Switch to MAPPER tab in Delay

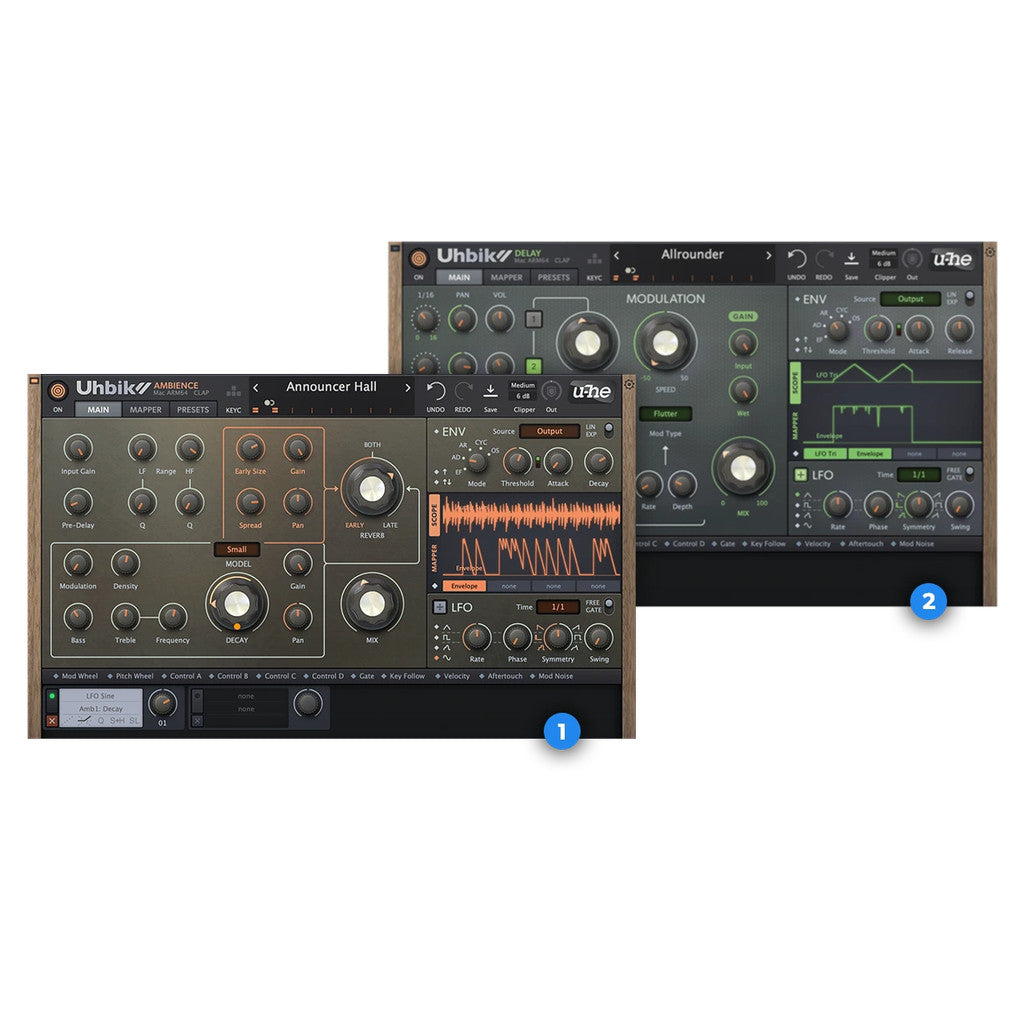point(506,277)
